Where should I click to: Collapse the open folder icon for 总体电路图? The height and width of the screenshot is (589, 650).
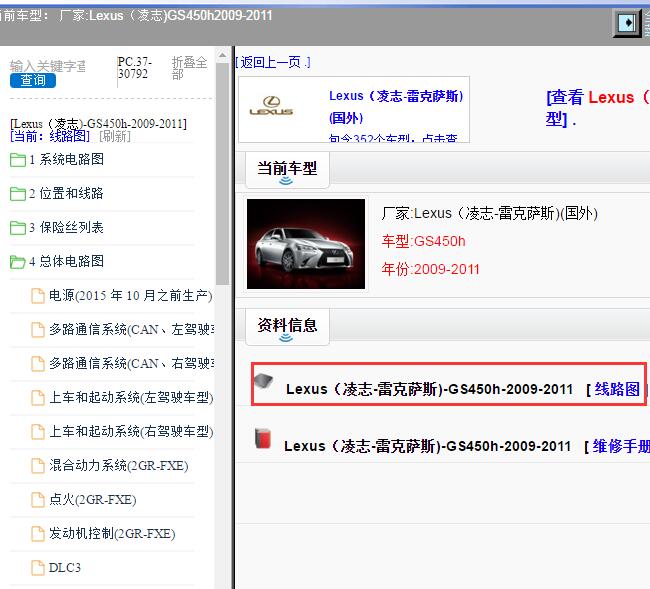pos(17,262)
